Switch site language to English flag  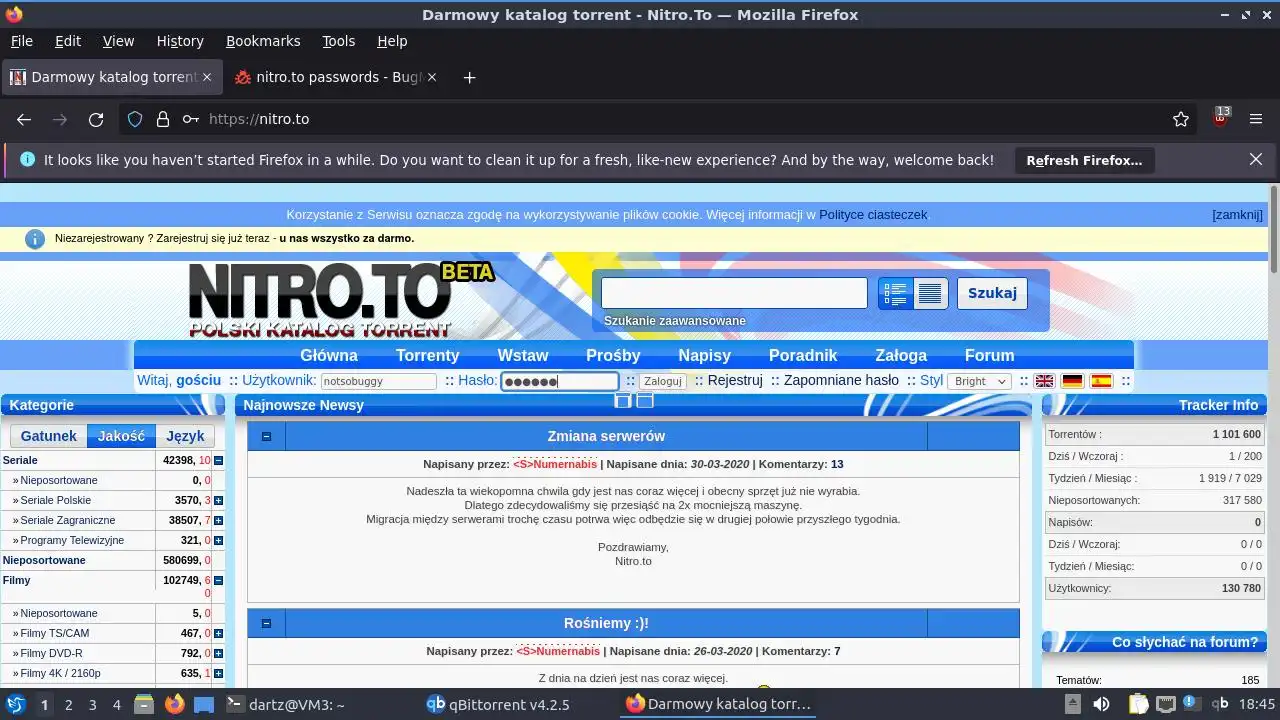1044,381
